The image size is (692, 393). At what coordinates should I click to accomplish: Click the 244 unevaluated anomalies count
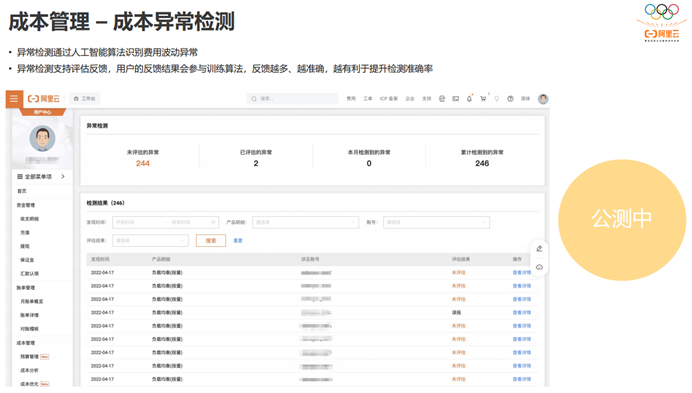click(143, 164)
